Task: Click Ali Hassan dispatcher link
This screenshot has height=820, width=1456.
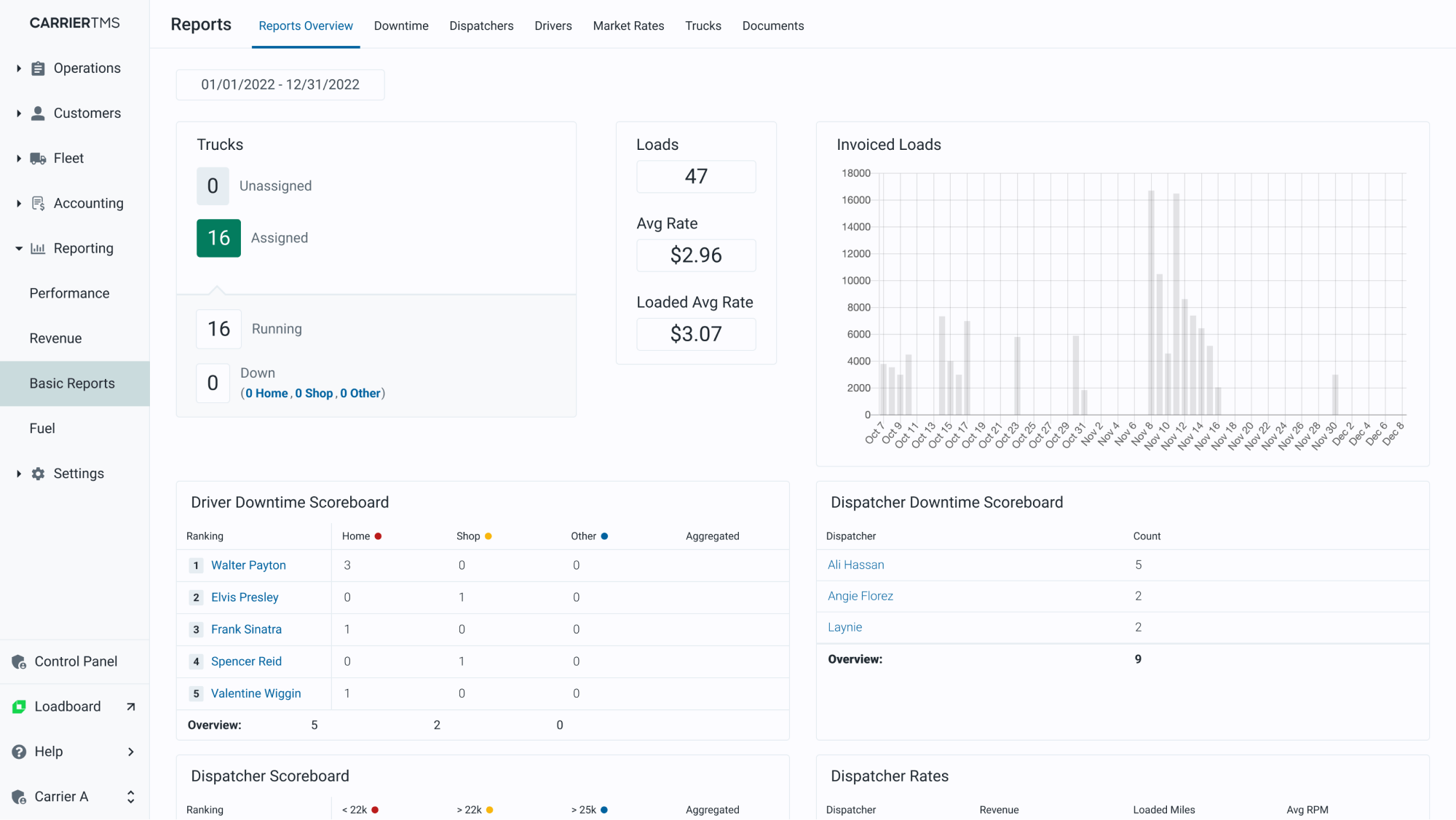Action: [855, 564]
